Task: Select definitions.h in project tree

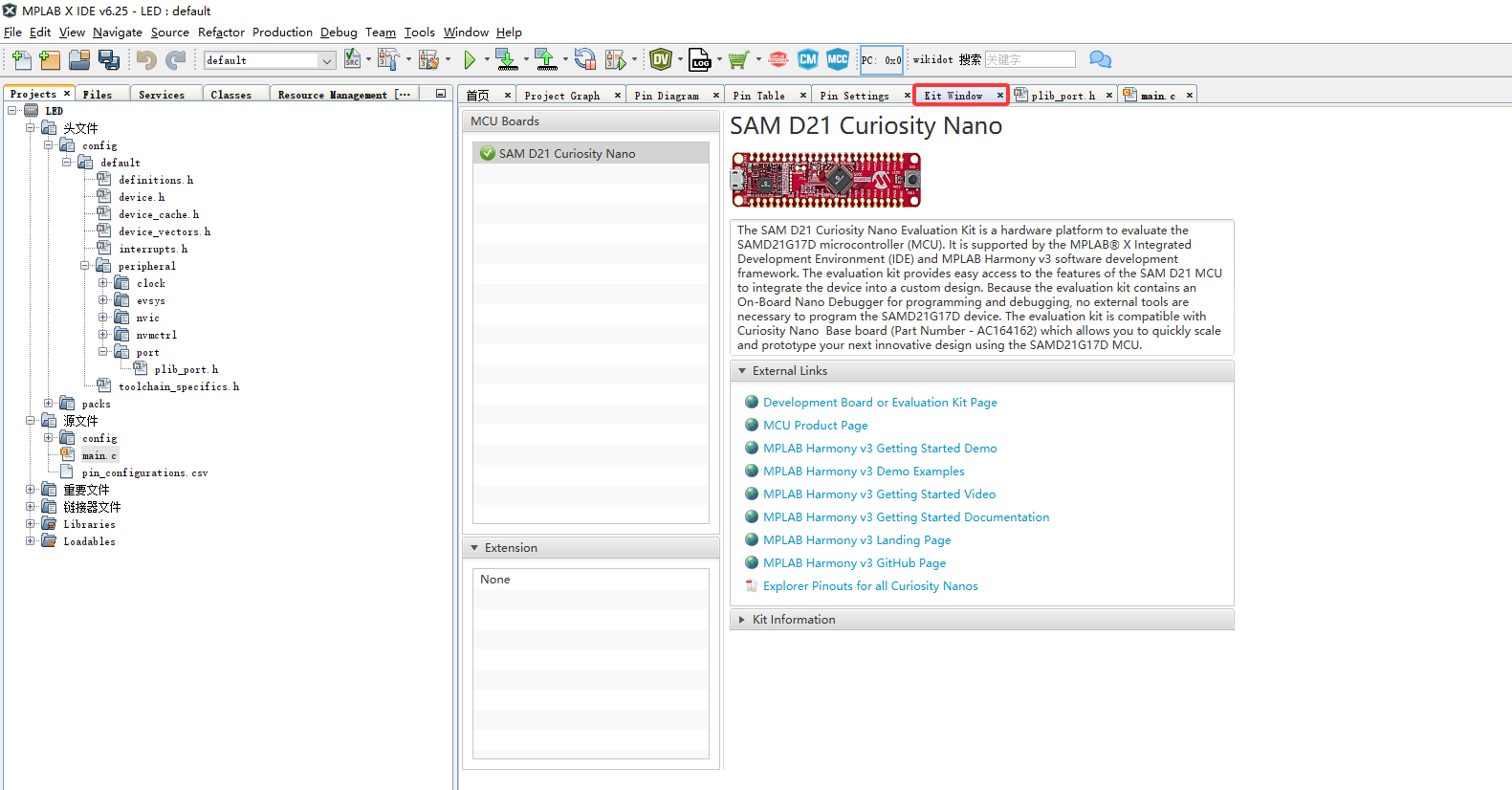Action: [155, 180]
